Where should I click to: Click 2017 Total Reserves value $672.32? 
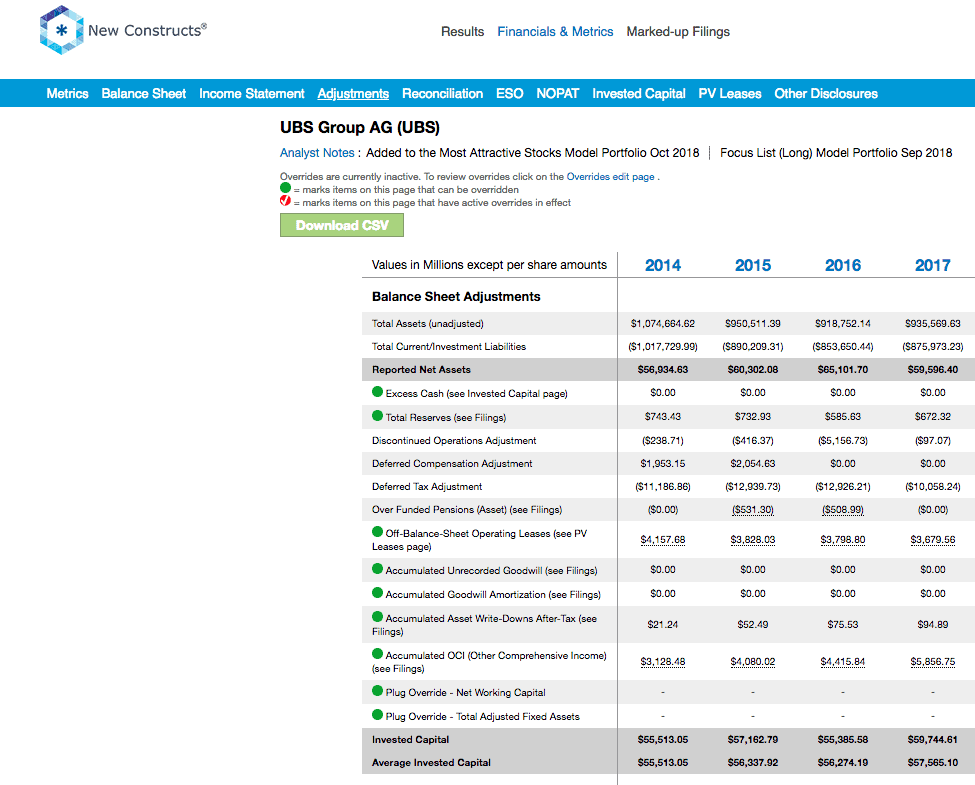tap(933, 417)
